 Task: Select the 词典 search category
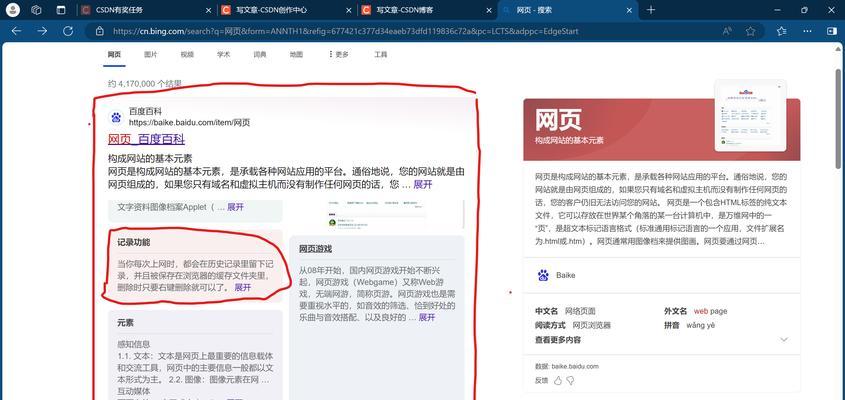260,54
